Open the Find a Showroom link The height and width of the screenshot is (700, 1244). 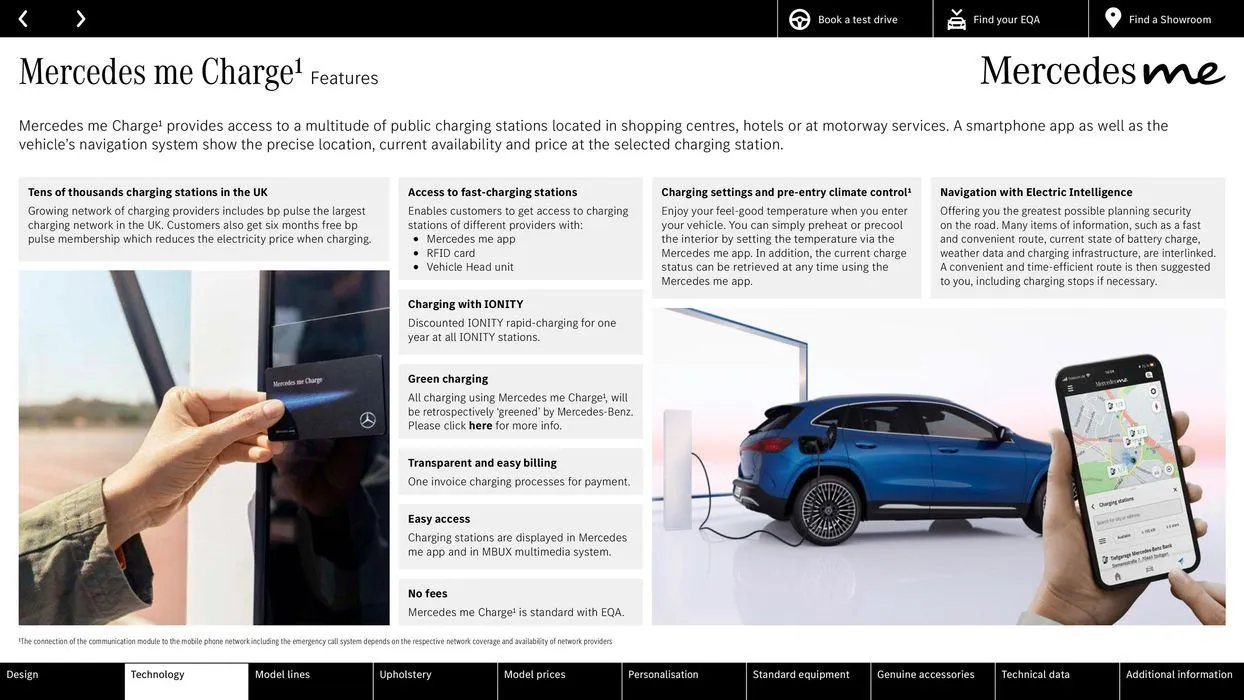[x=1169, y=20]
